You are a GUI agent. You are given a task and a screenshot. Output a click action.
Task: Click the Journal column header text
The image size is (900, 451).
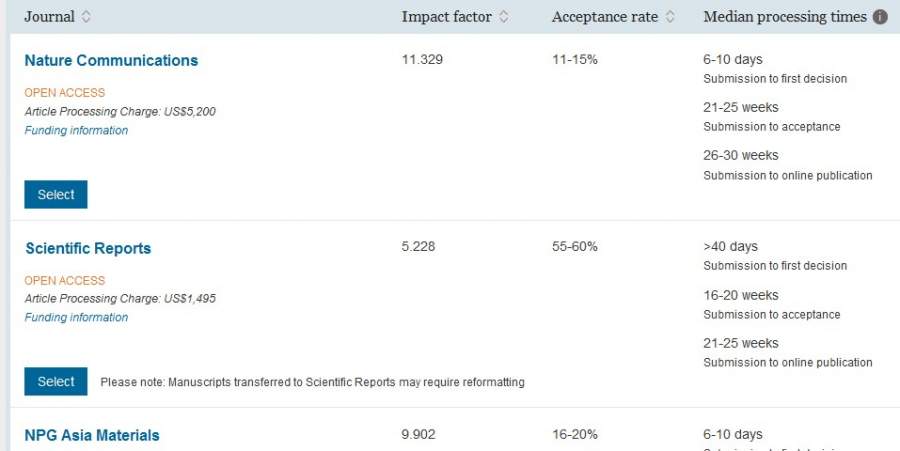point(49,17)
